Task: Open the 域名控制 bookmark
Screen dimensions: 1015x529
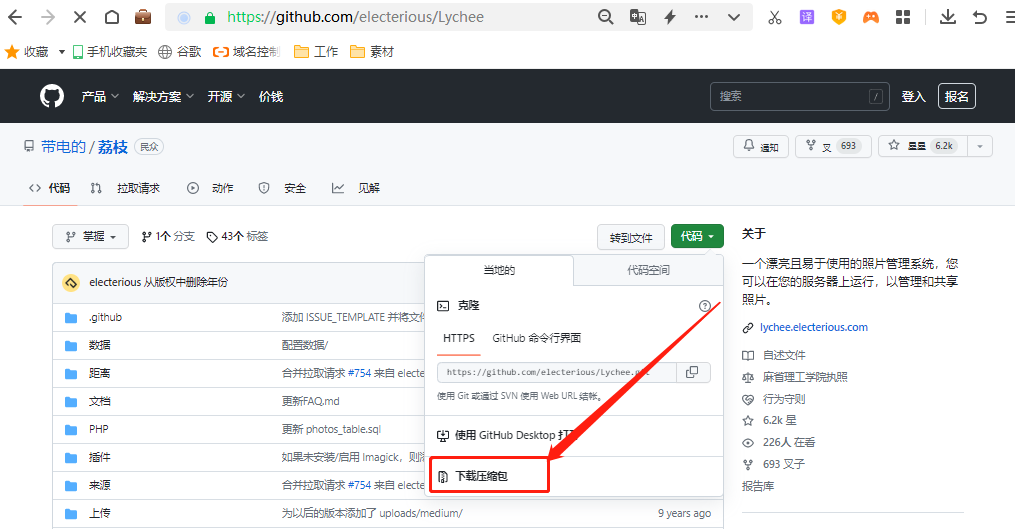Action: click(x=246, y=52)
